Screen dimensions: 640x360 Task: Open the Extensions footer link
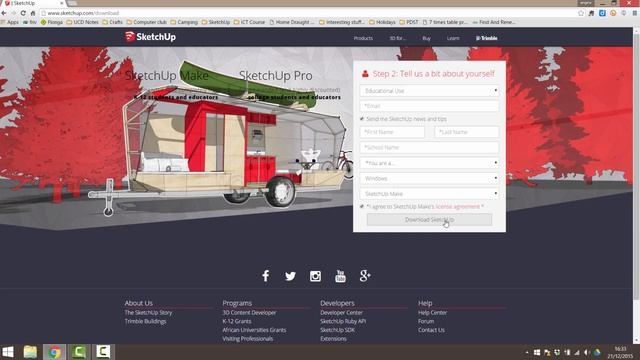coord(333,338)
